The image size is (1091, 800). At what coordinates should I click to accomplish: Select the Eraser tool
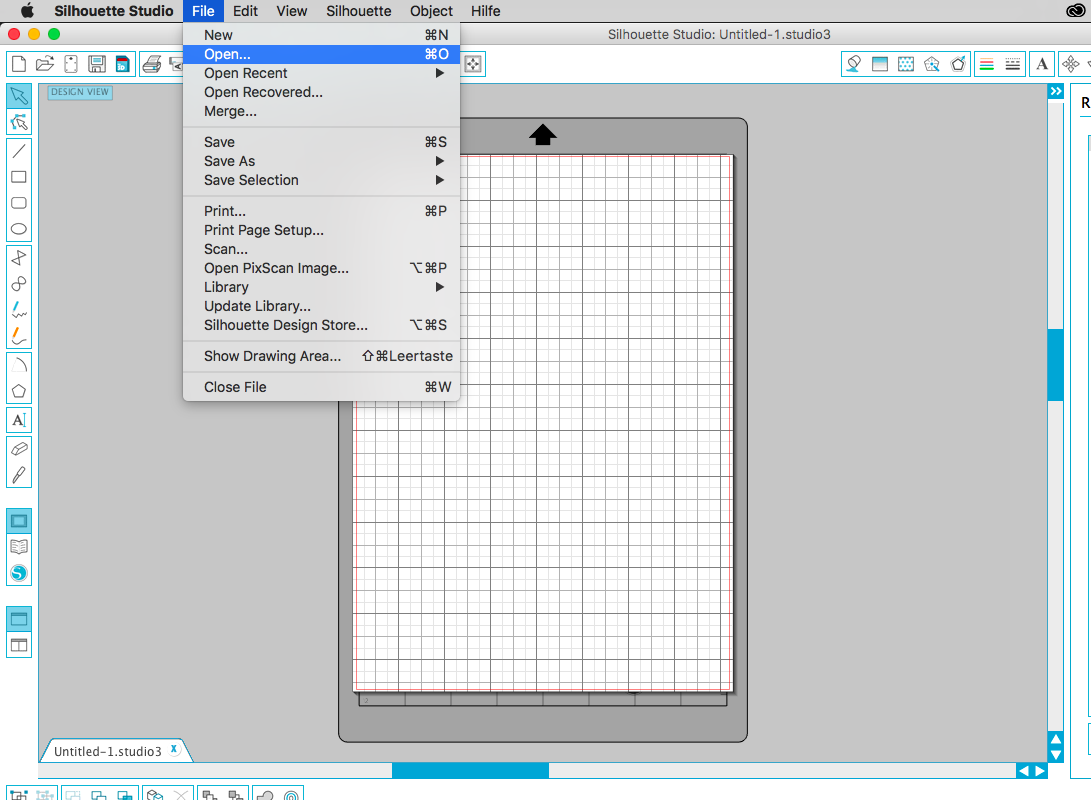click(x=19, y=449)
